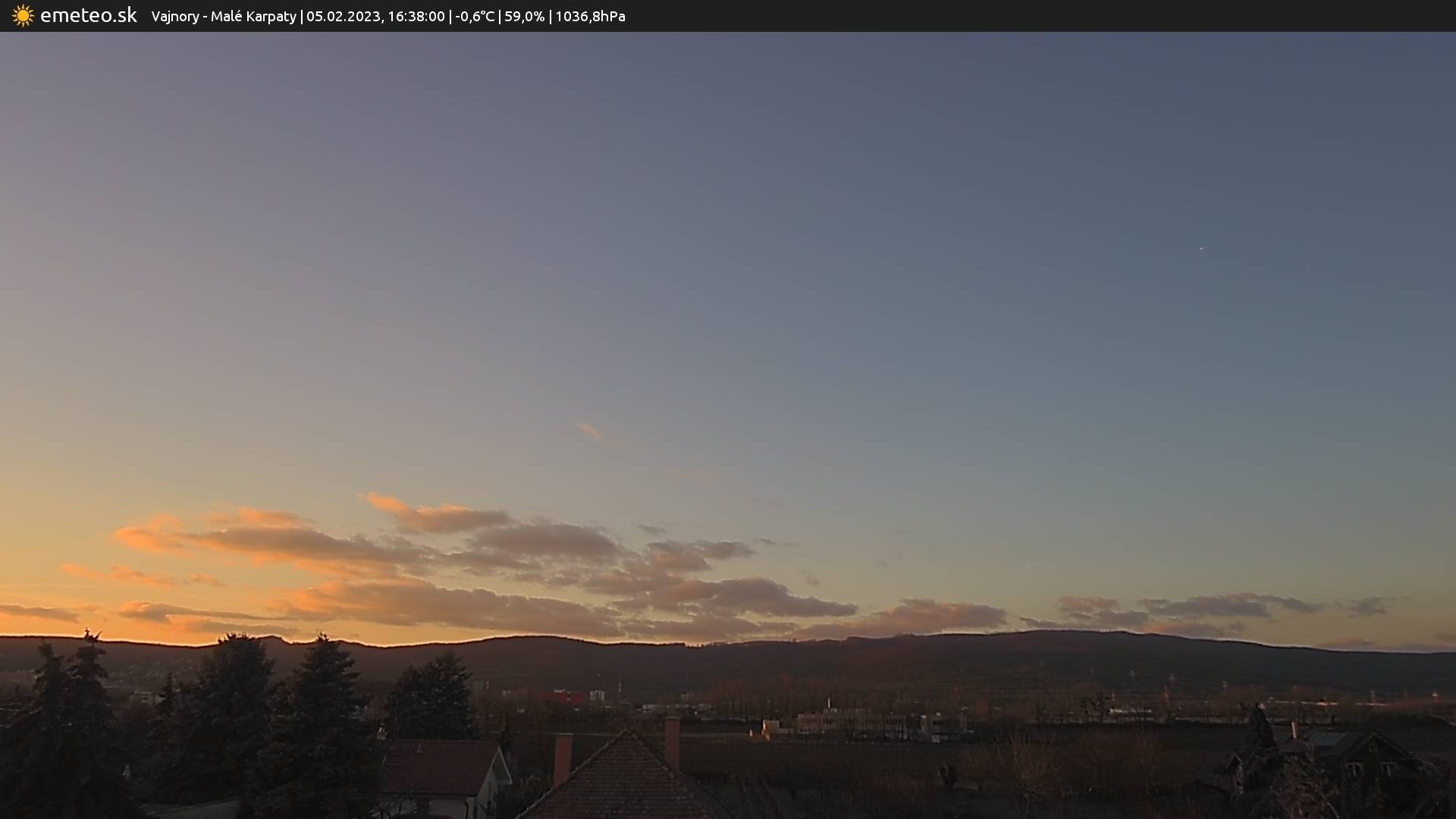
Task: Click the left brick chimney on roof
Action: [x=563, y=758]
